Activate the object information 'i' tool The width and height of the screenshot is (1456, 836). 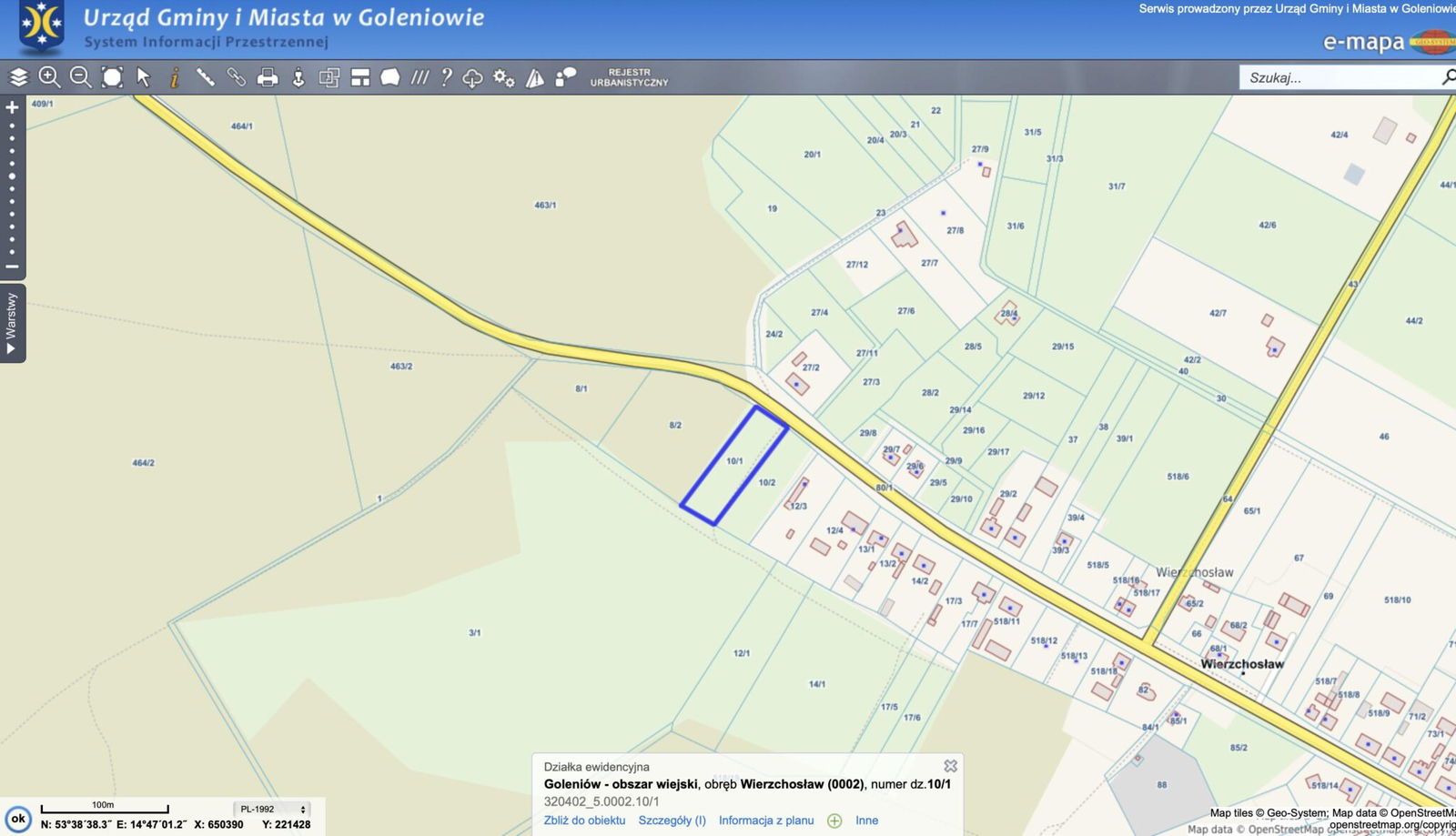pyautogui.click(x=174, y=77)
